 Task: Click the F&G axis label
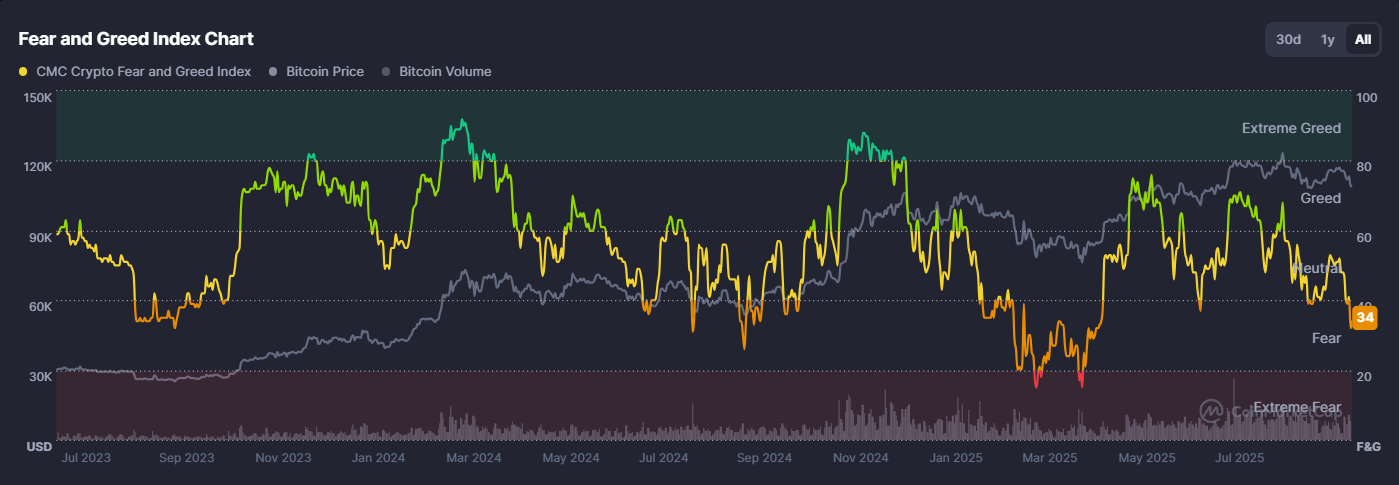point(1369,445)
